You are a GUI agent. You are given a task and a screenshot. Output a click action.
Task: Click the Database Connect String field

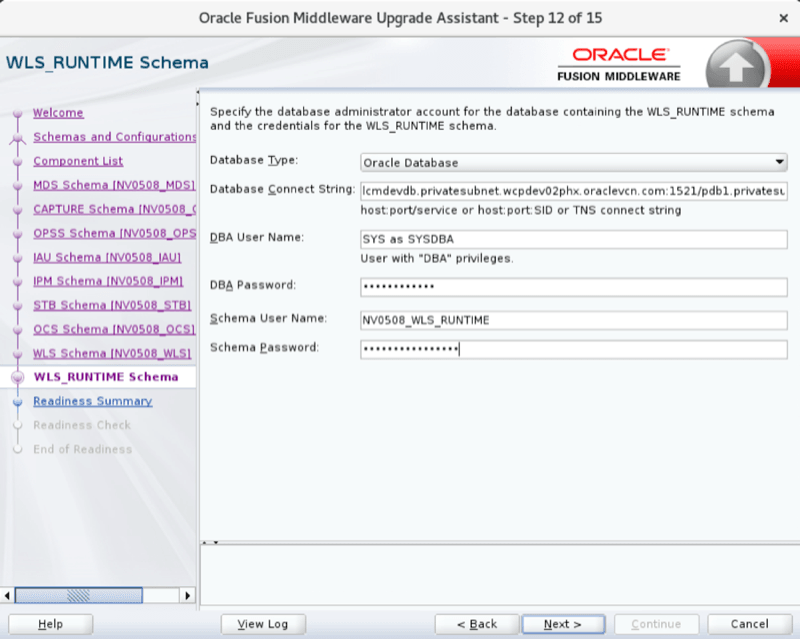(x=573, y=191)
